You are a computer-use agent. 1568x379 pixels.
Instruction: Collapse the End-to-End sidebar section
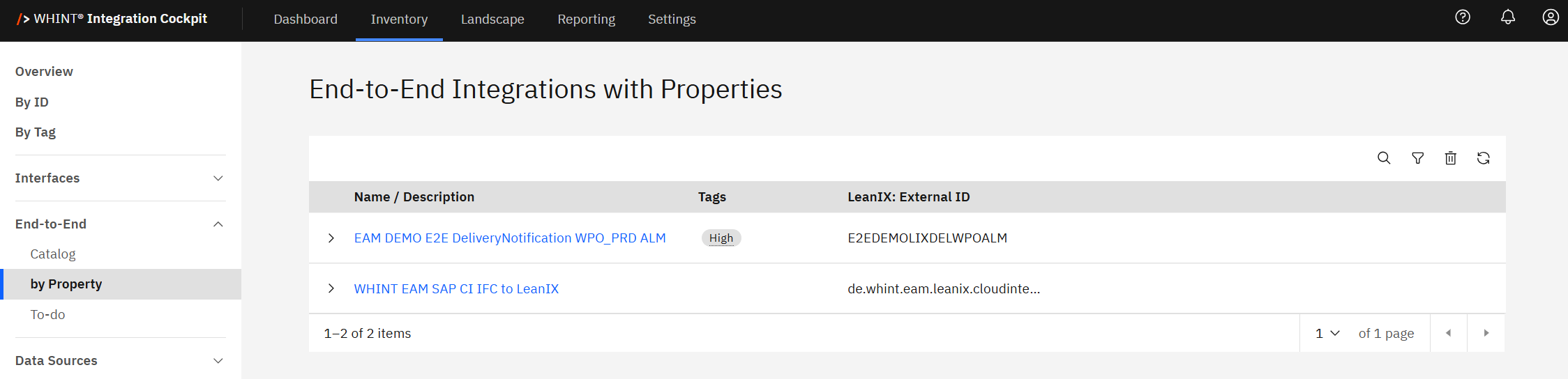pos(218,224)
